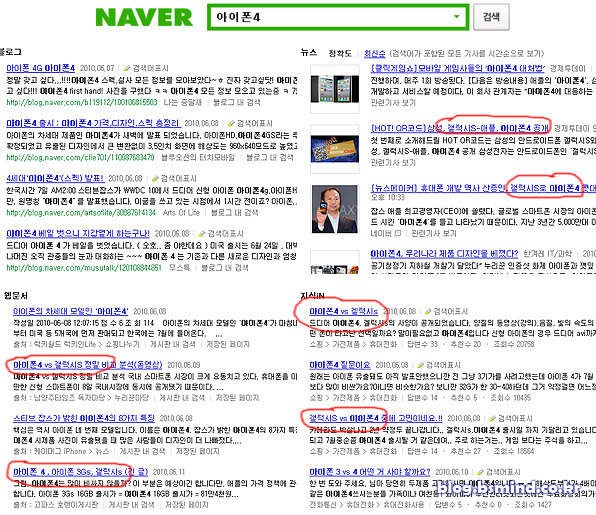Click pencil icon beside '4세대 아이폰4(스펙) 발표' result
Viewport: 596px width, 515px height.
pyautogui.click(x=155, y=179)
